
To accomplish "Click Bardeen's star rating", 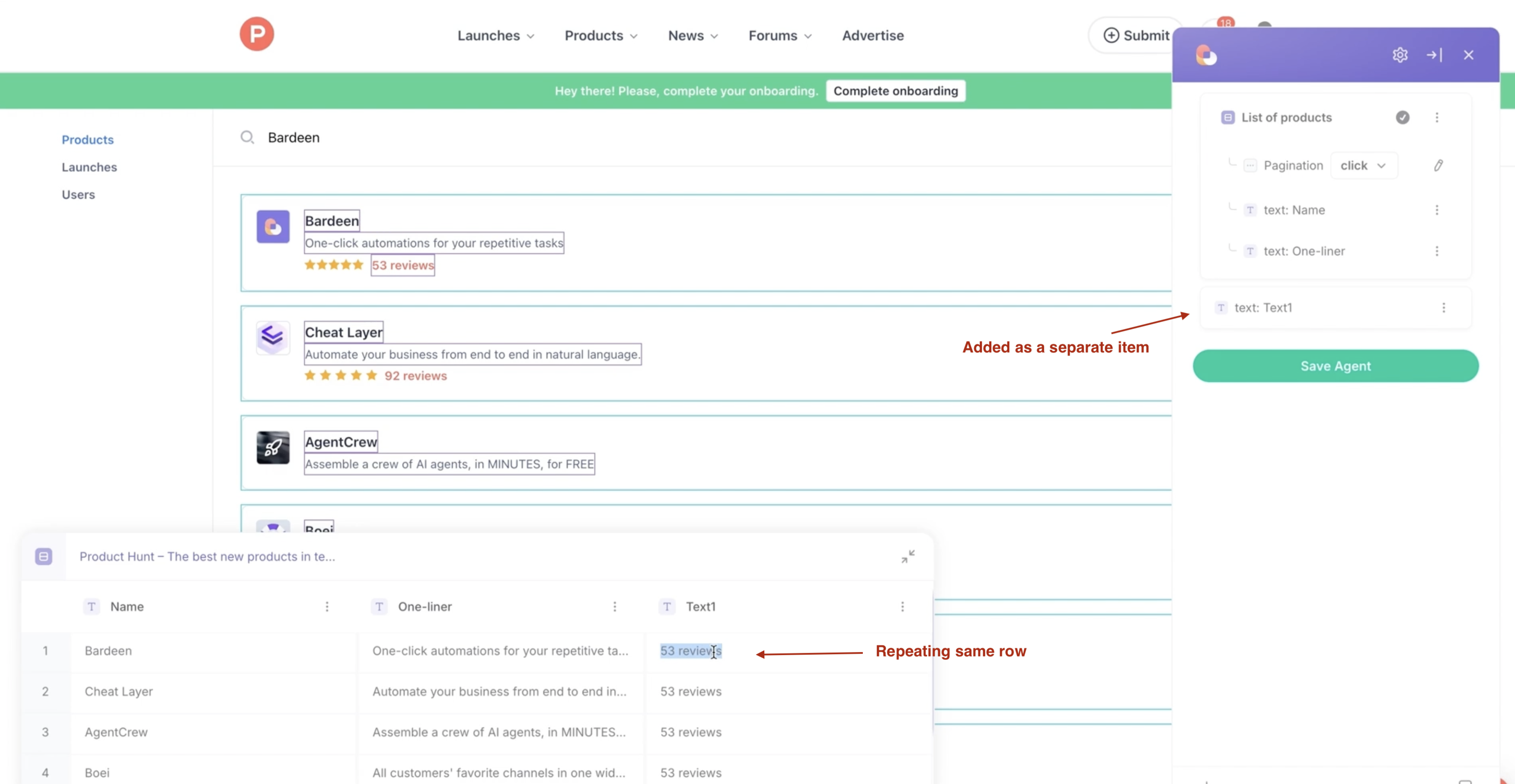I will point(334,265).
